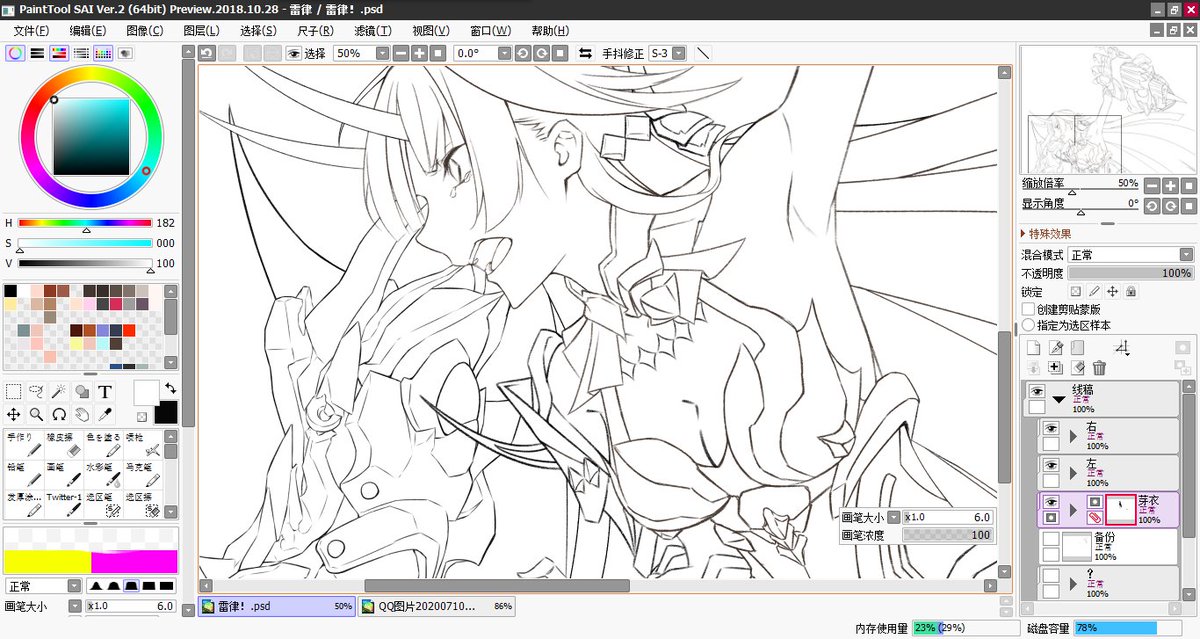The image size is (1200, 639).
Task: Choose the 喷枪 airbrush tool
Action: pyautogui.click(x=142, y=444)
